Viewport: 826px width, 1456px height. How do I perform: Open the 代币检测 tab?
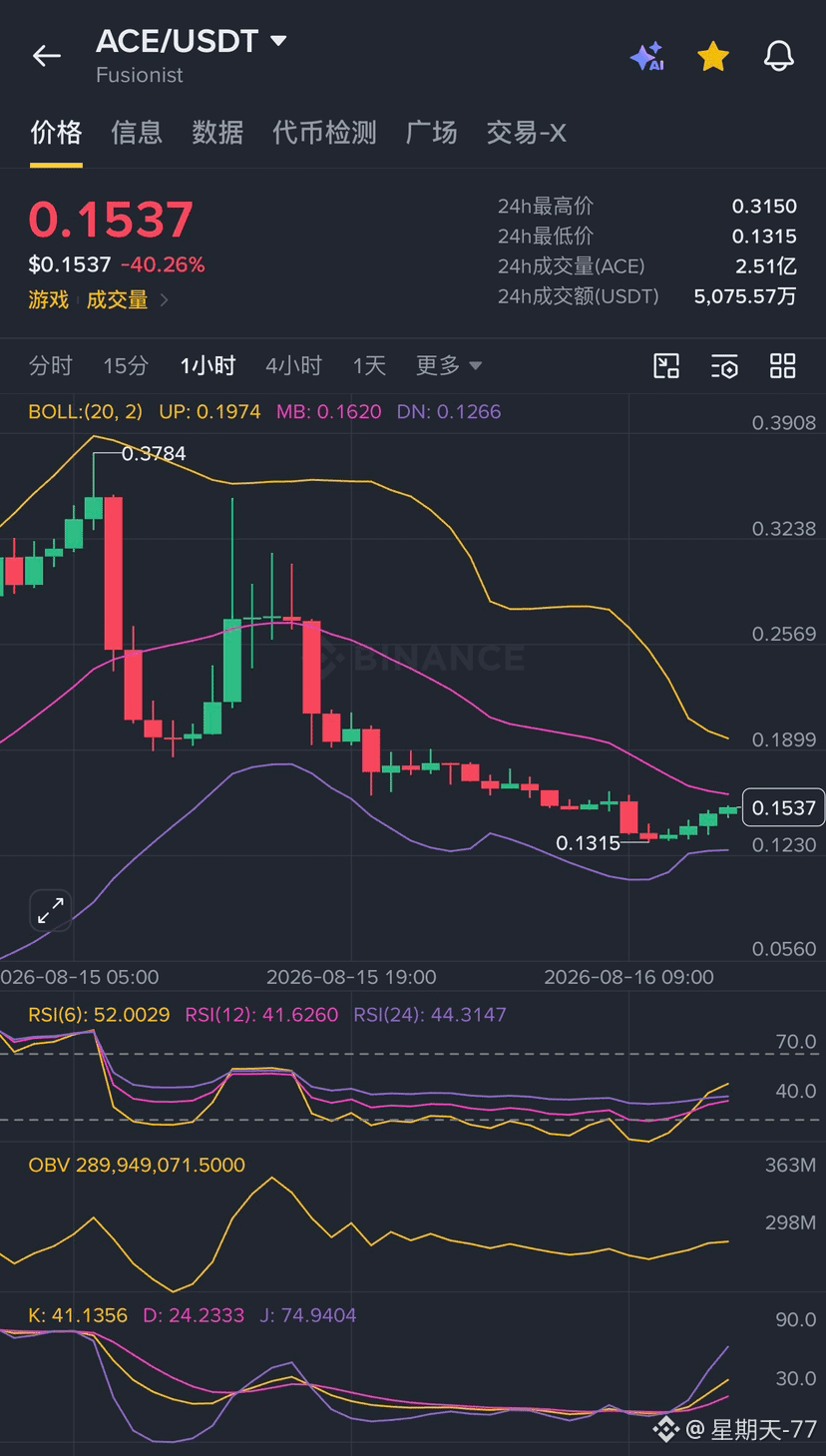[x=324, y=132]
